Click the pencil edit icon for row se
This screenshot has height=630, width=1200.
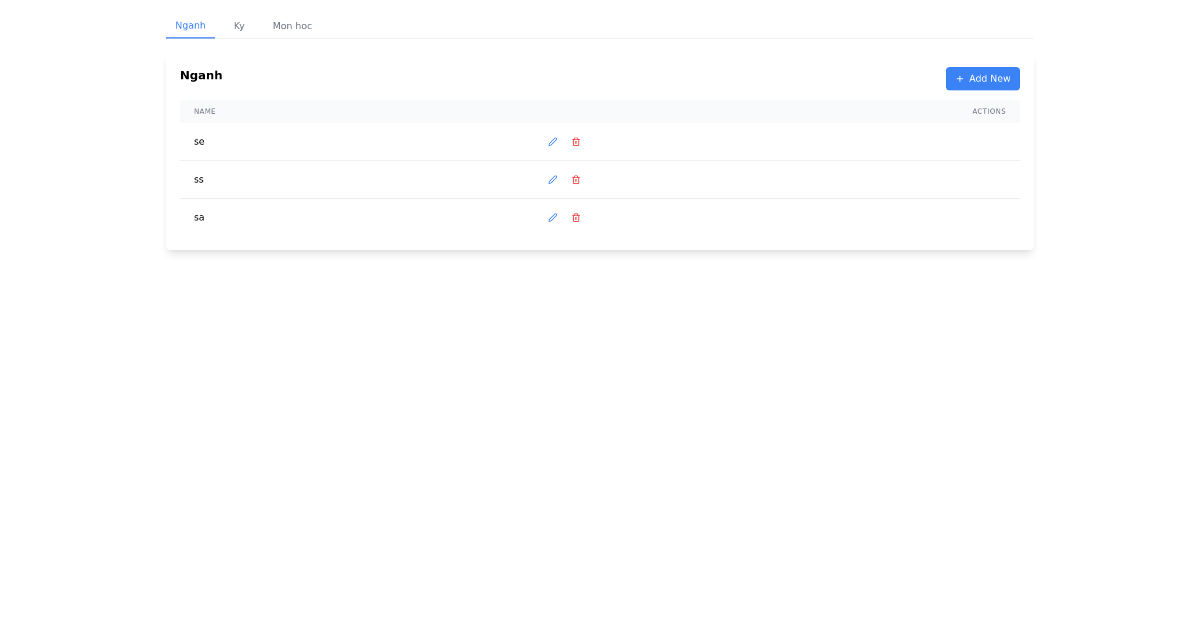pos(552,141)
